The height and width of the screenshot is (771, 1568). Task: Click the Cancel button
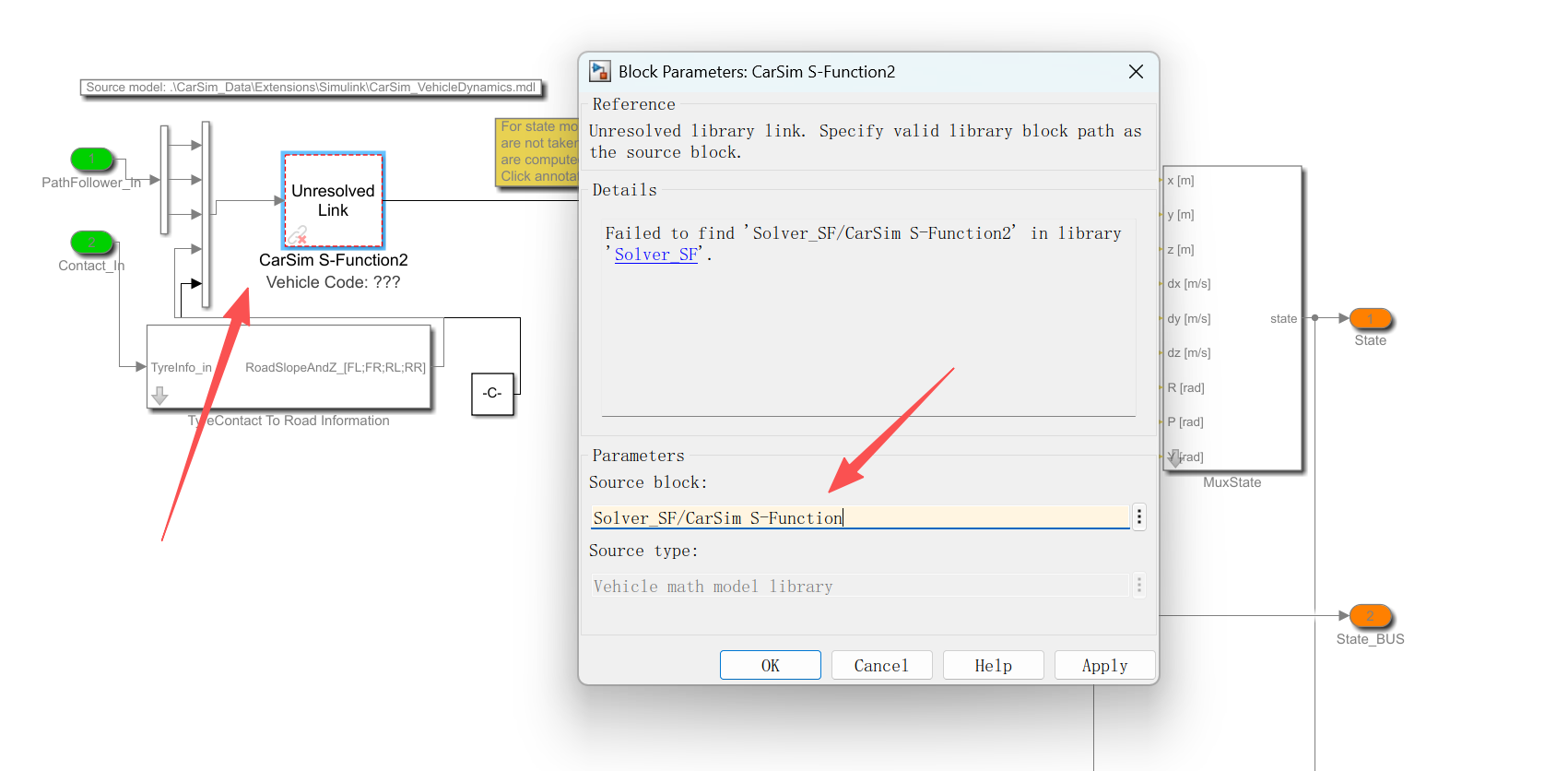click(881, 665)
